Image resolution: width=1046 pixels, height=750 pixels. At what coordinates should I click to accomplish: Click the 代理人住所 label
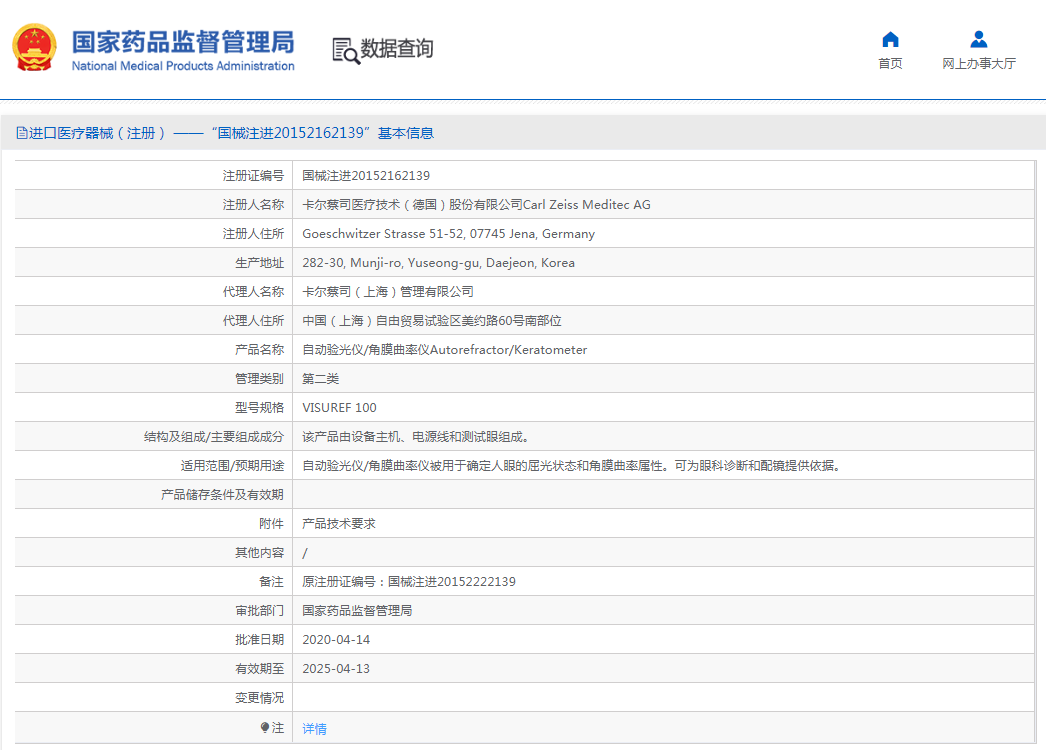tap(253, 321)
